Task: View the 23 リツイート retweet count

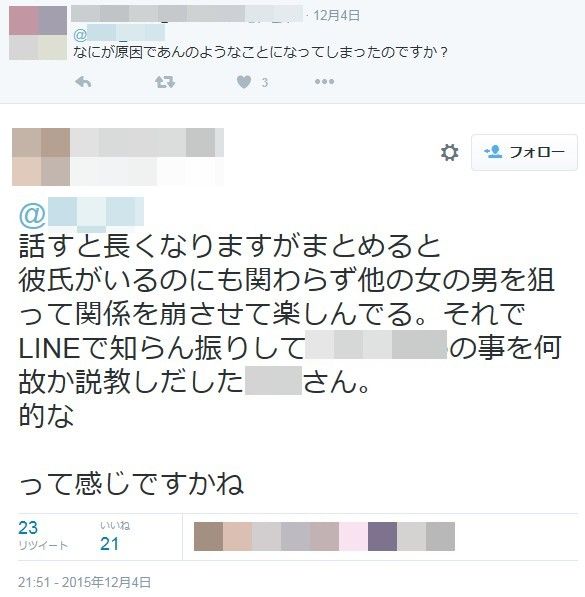Action: click(x=43, y=536)
